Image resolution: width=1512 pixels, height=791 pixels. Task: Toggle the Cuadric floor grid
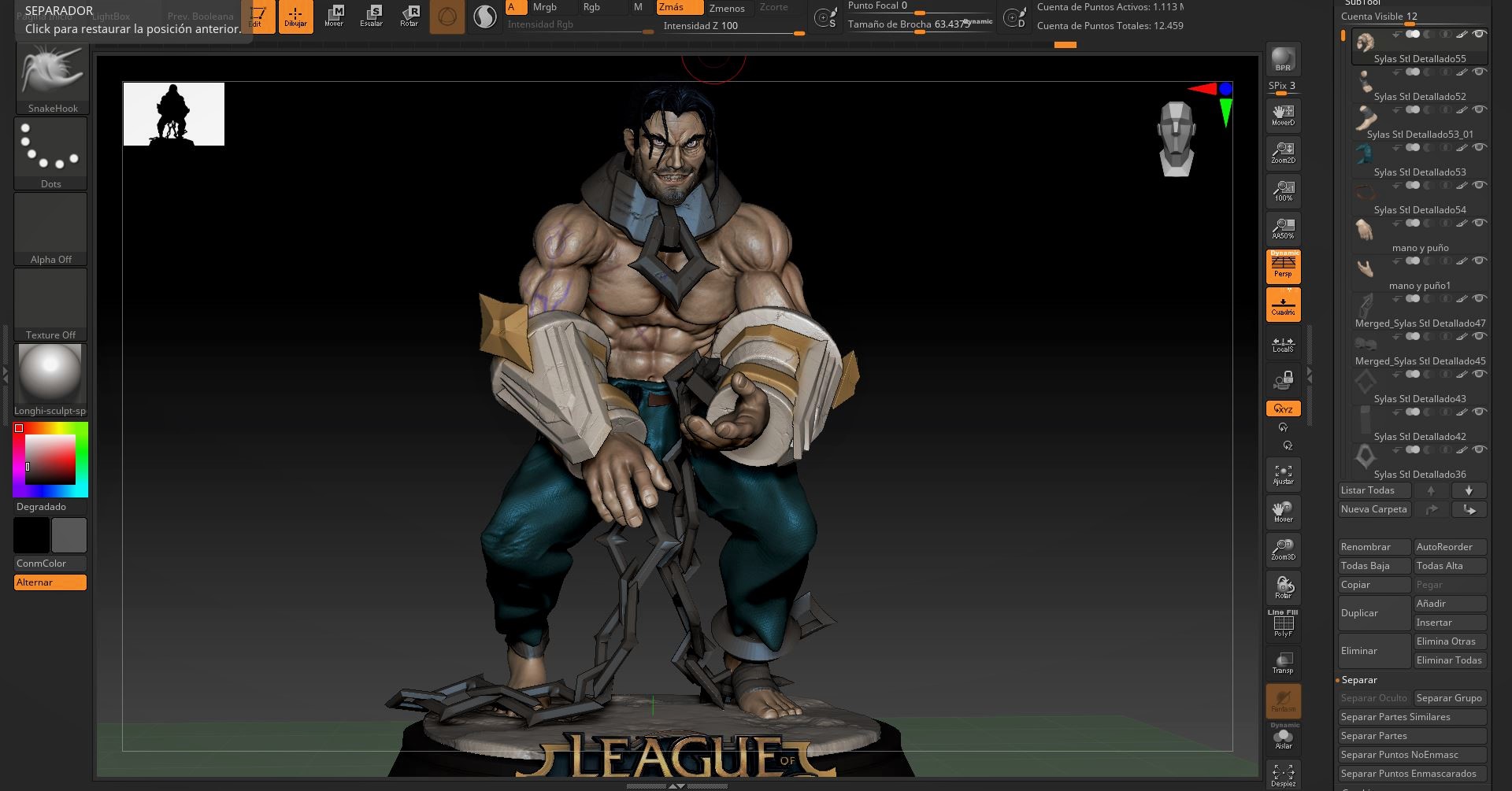(1283, 305)
